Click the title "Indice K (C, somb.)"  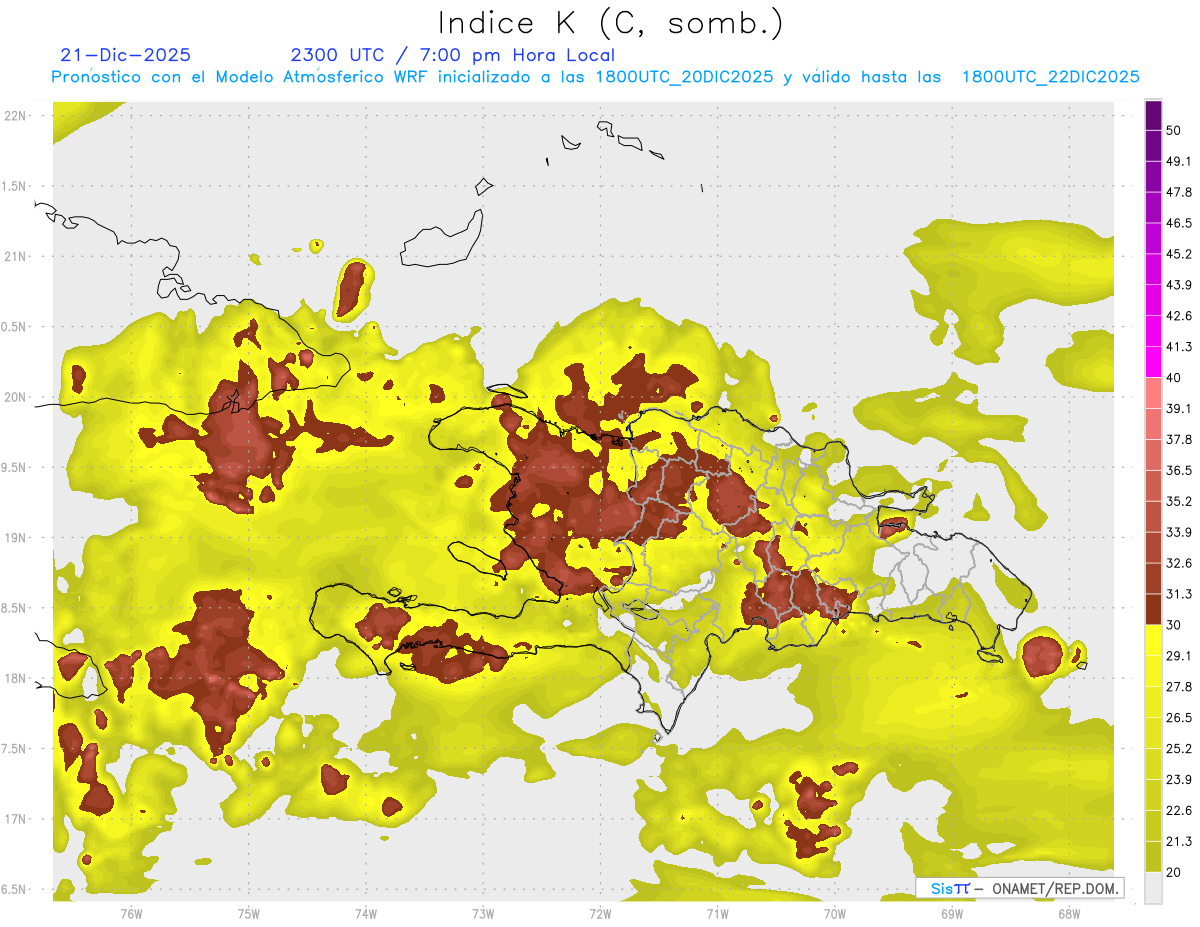(x=610, y=23)
